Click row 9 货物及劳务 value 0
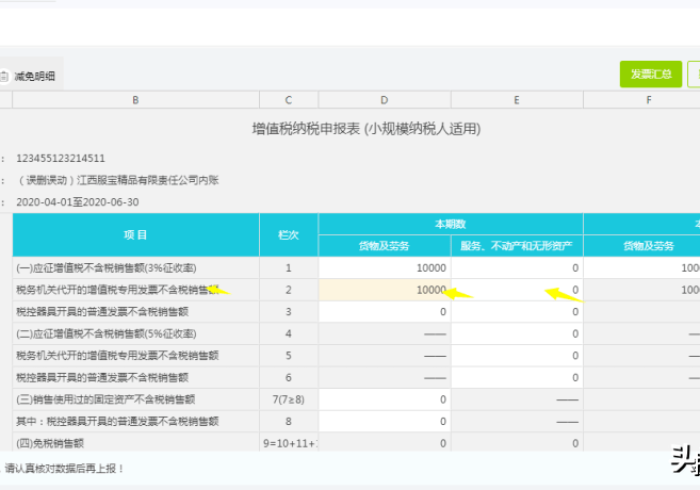The height and width of the screenshot is (490, 700). coord(384,442)
